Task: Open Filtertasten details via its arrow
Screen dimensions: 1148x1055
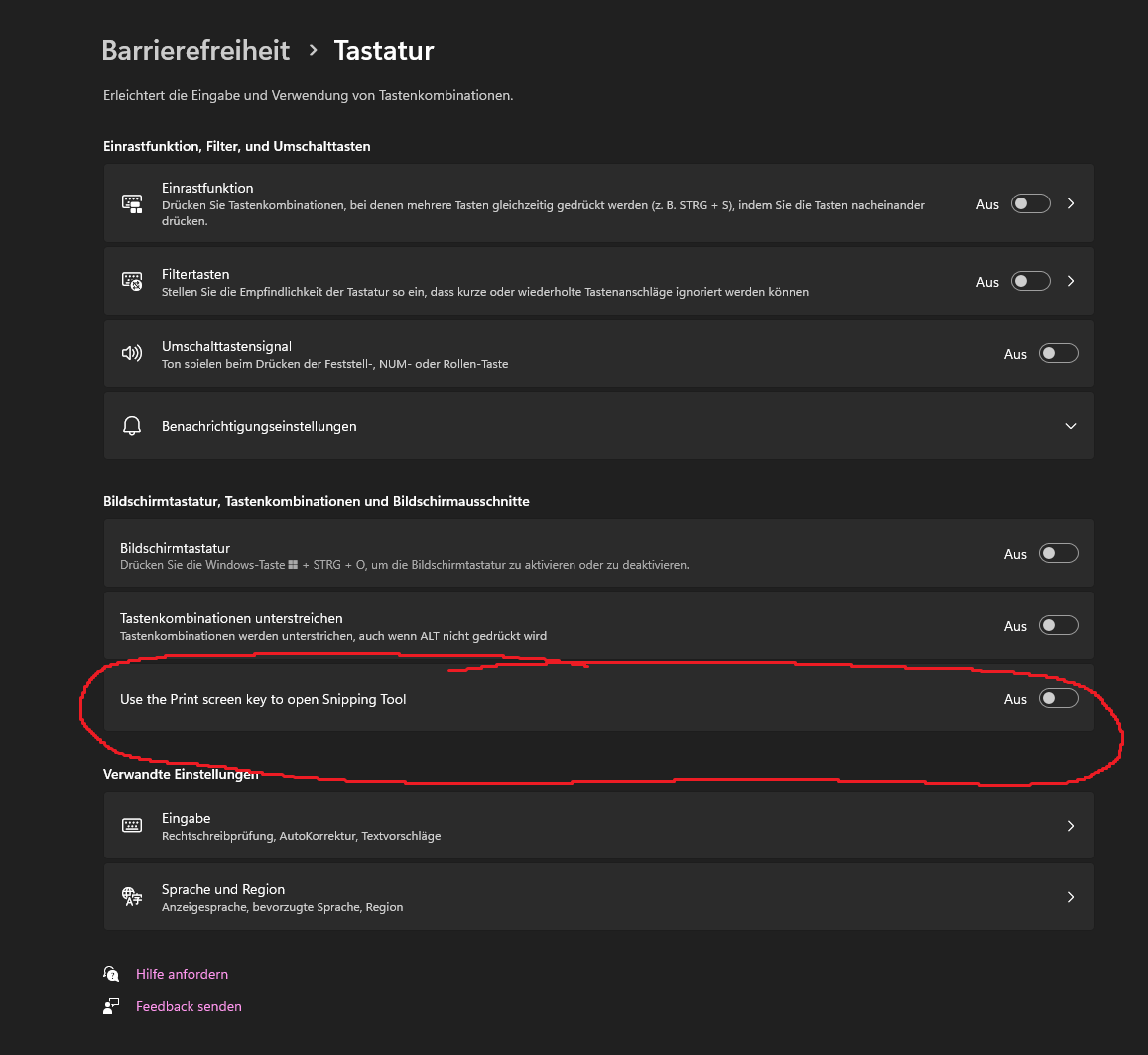Action: pyautogui.click(x=1071, y=281)
